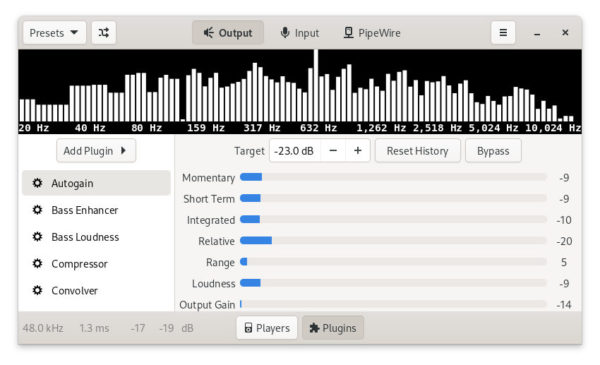Click the gear icon next to Autogain

pos(38,183)
